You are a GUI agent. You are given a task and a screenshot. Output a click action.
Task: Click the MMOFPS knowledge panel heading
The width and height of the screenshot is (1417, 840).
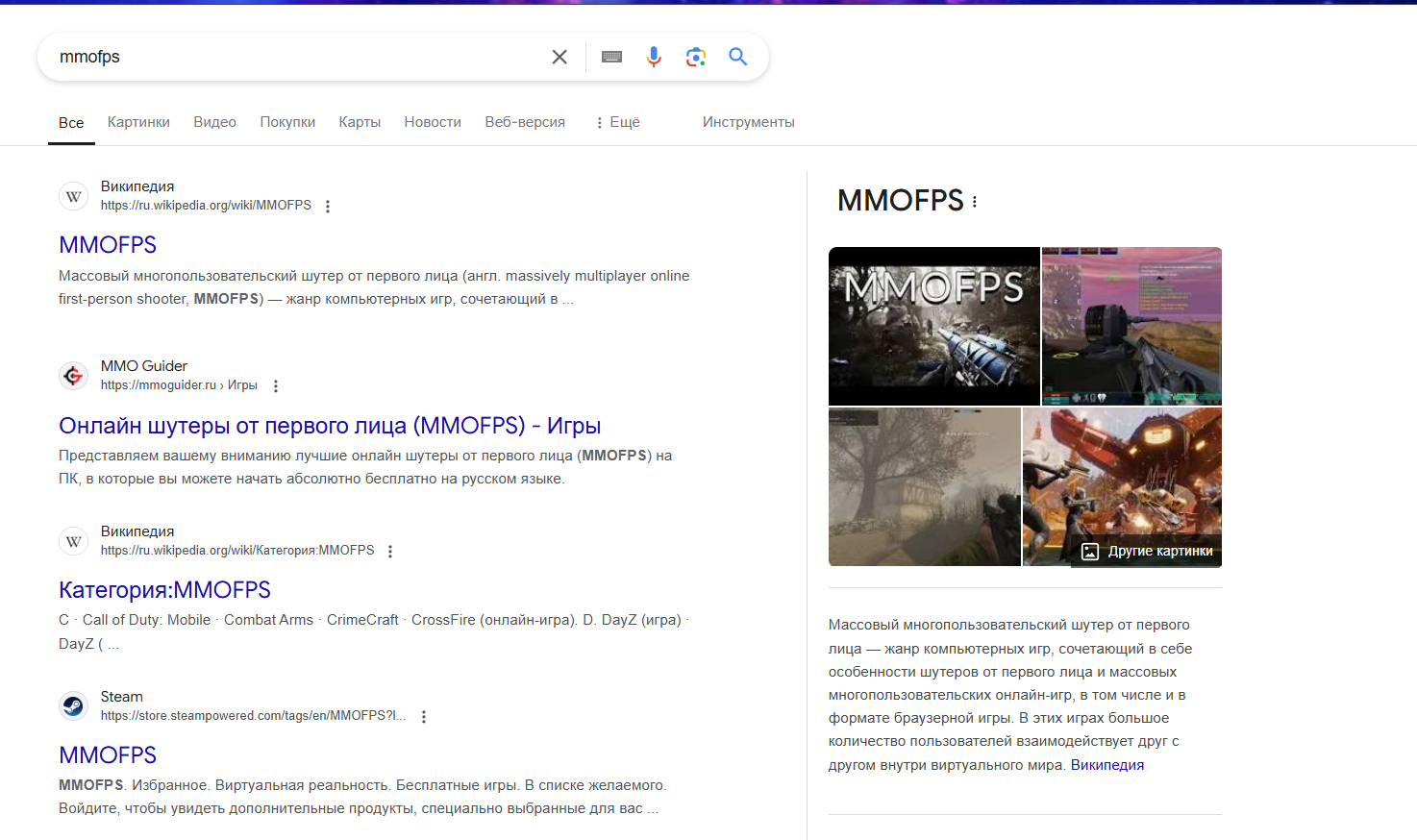tap(900, 201)
